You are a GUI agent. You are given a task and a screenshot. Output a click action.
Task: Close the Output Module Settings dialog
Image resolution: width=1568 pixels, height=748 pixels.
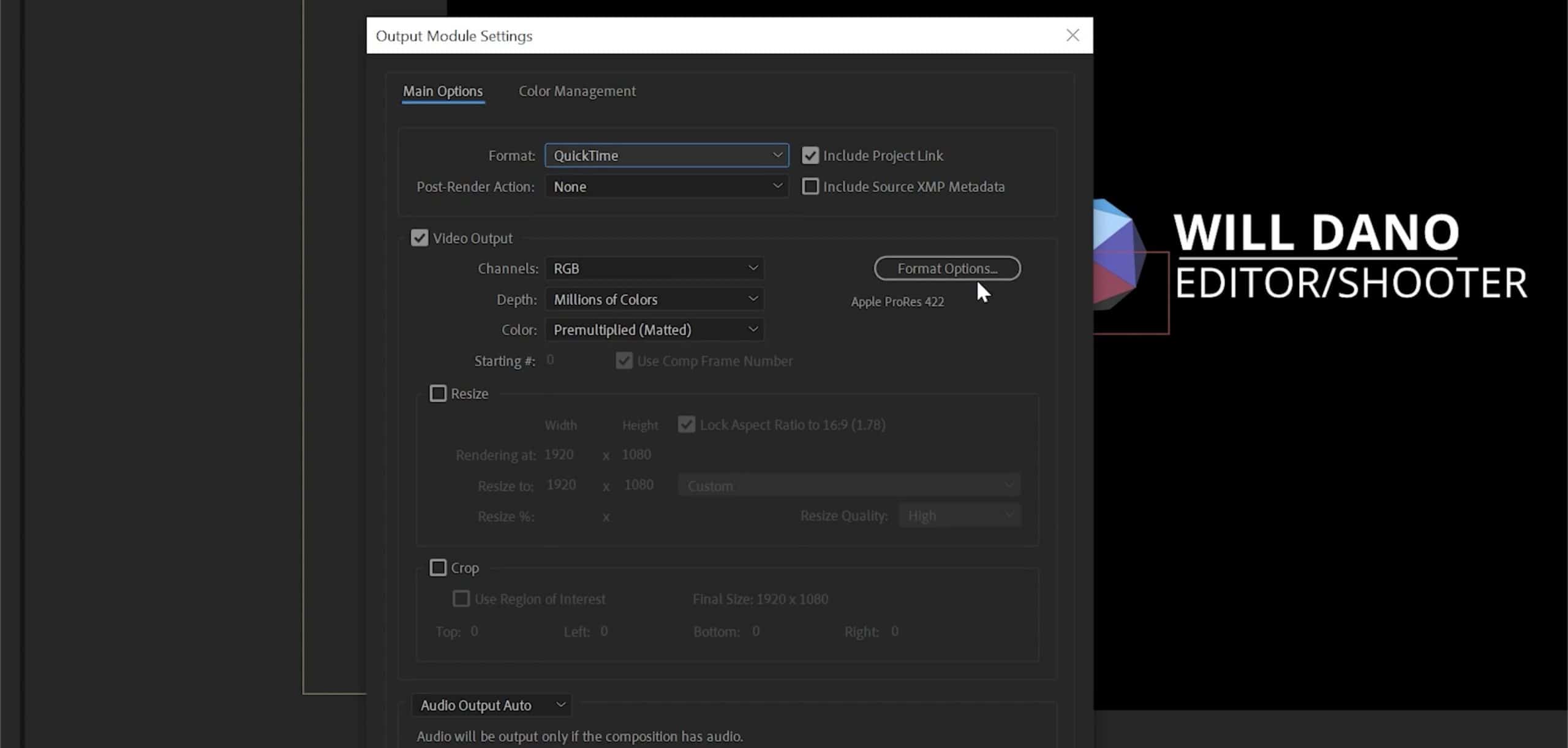(1072, 35)
